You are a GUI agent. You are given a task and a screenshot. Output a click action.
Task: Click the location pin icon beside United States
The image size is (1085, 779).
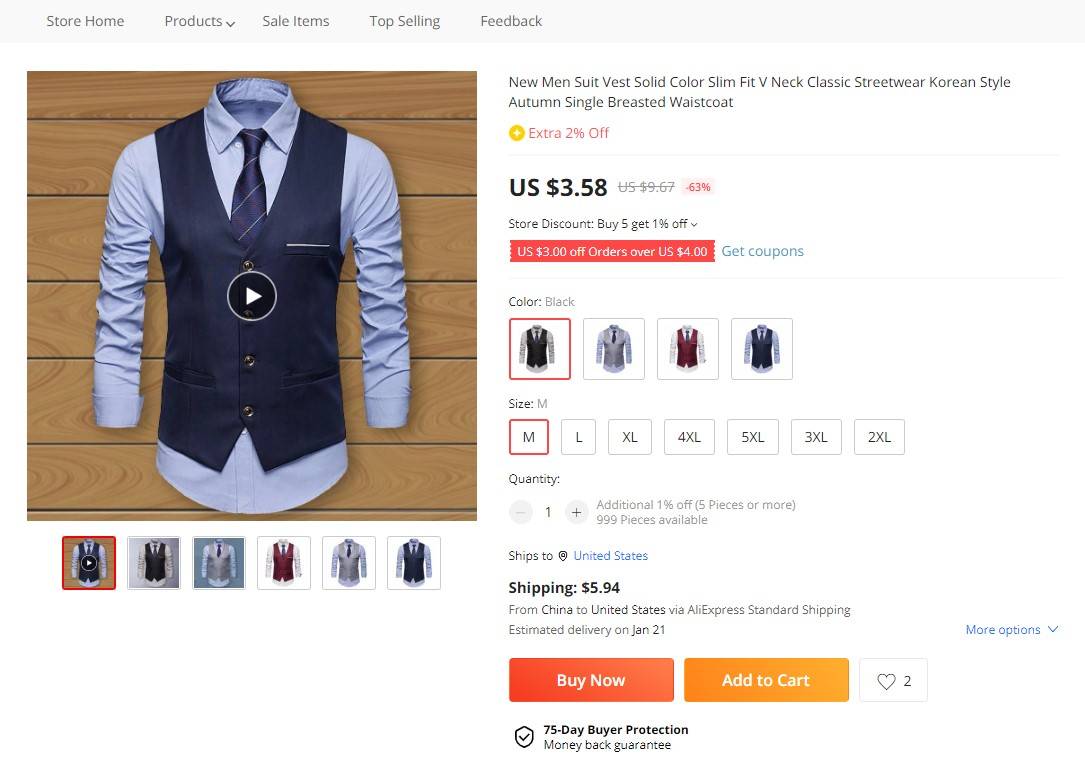(x=563, y=556)
